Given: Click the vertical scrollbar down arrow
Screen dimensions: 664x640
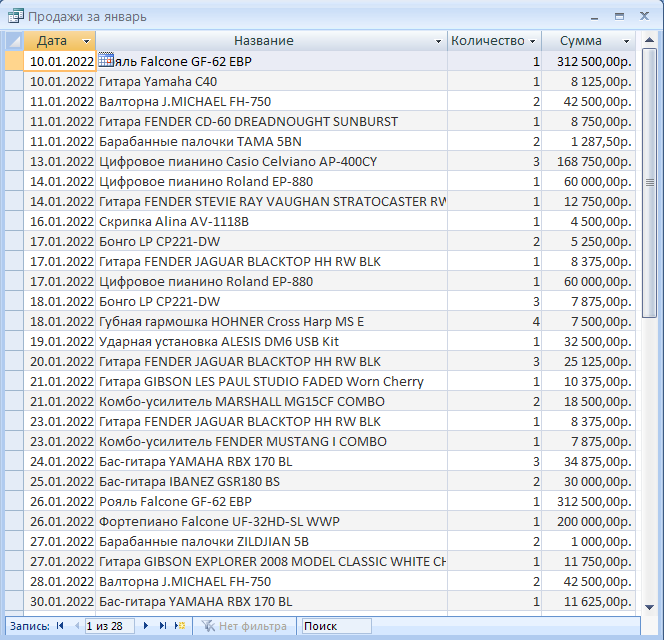Looking at the screenshot, I should [x=650, y=607].
